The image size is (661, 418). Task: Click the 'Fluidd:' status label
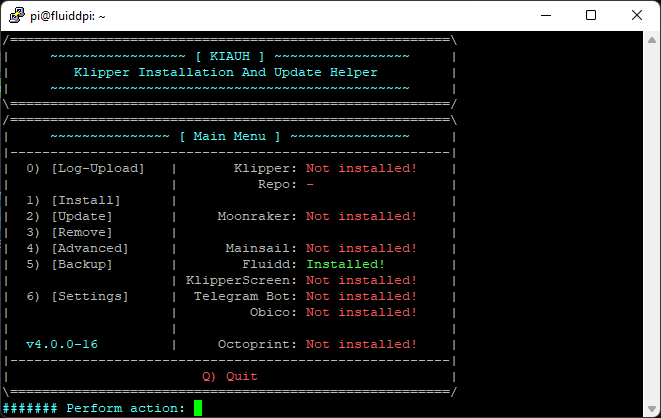click(270, 265)
